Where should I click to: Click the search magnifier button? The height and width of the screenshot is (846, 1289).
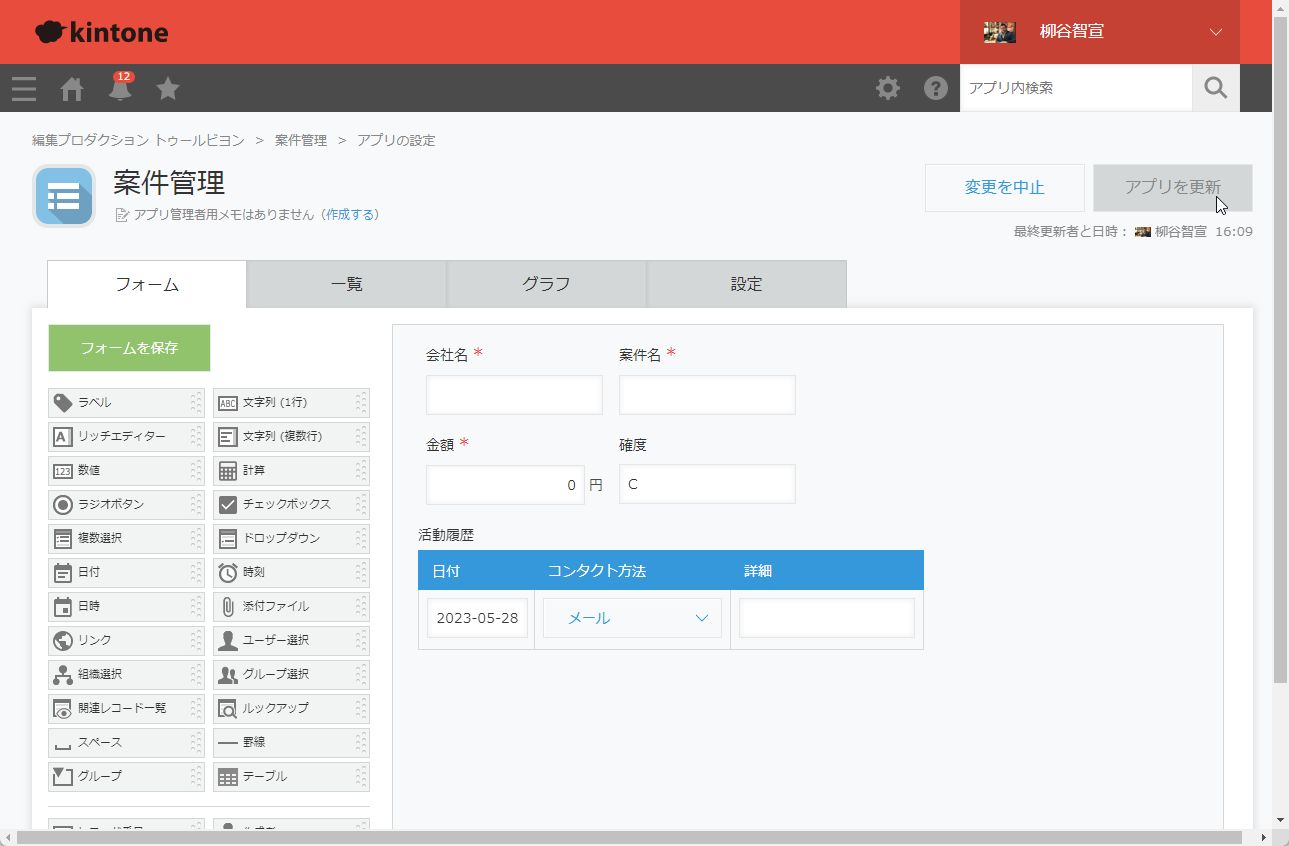tap(1215, 88)
